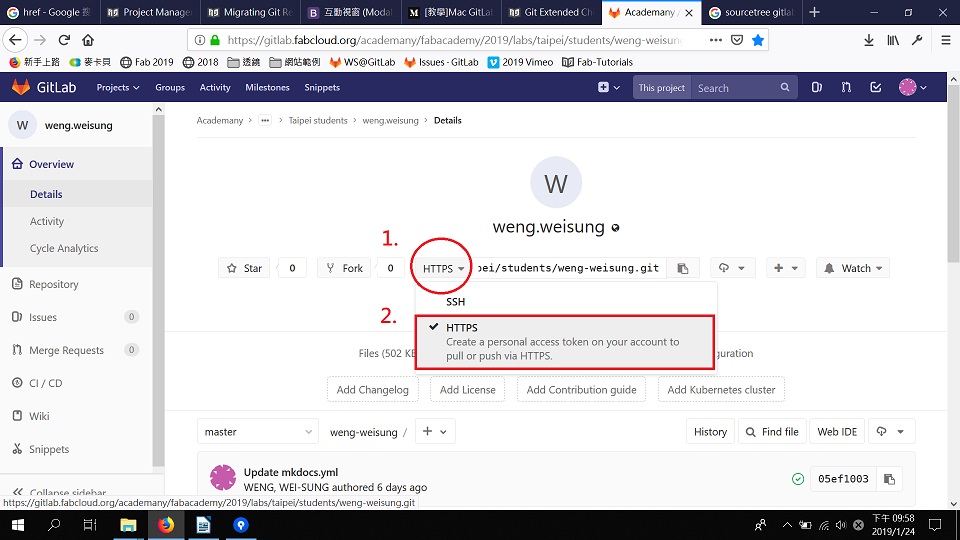Open the master branch dropdown
The image size is (960, 540).
258,432
